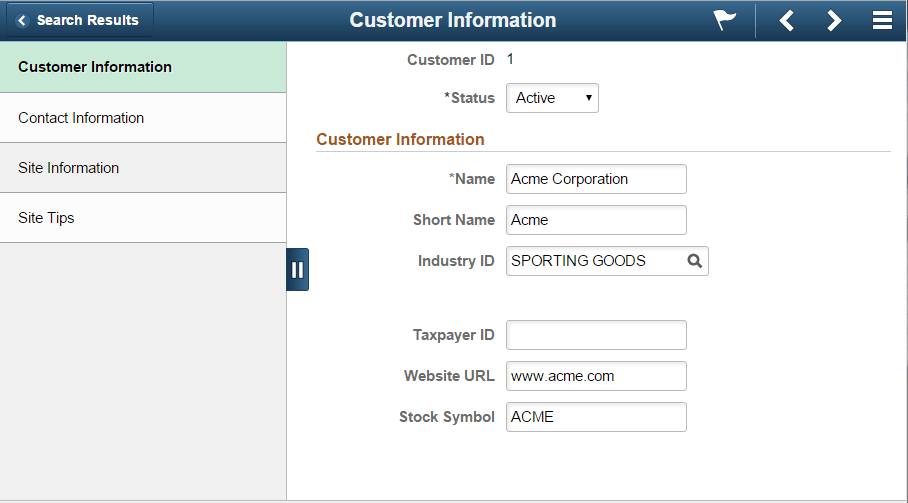The width and height of the screenshot is (908, 503).
Task: Click the Industry ID lookup magnifier
Action: click(695, 261)
